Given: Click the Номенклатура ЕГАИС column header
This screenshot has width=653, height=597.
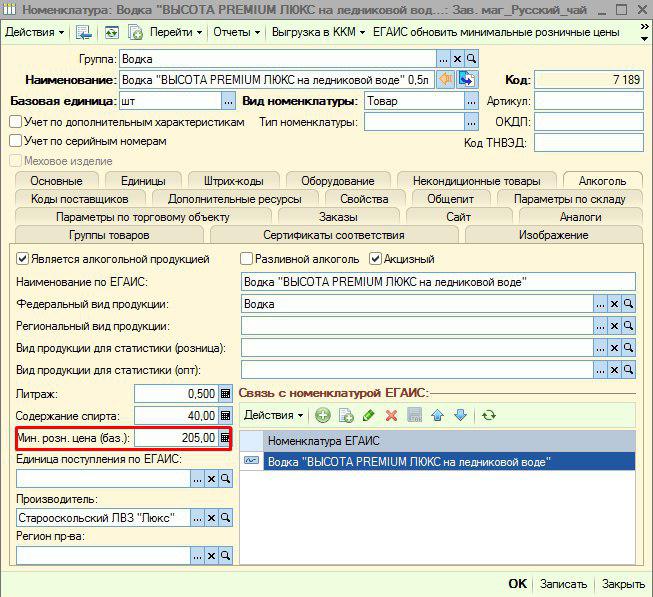Looking at the screenshot, I should pos(449,440).
